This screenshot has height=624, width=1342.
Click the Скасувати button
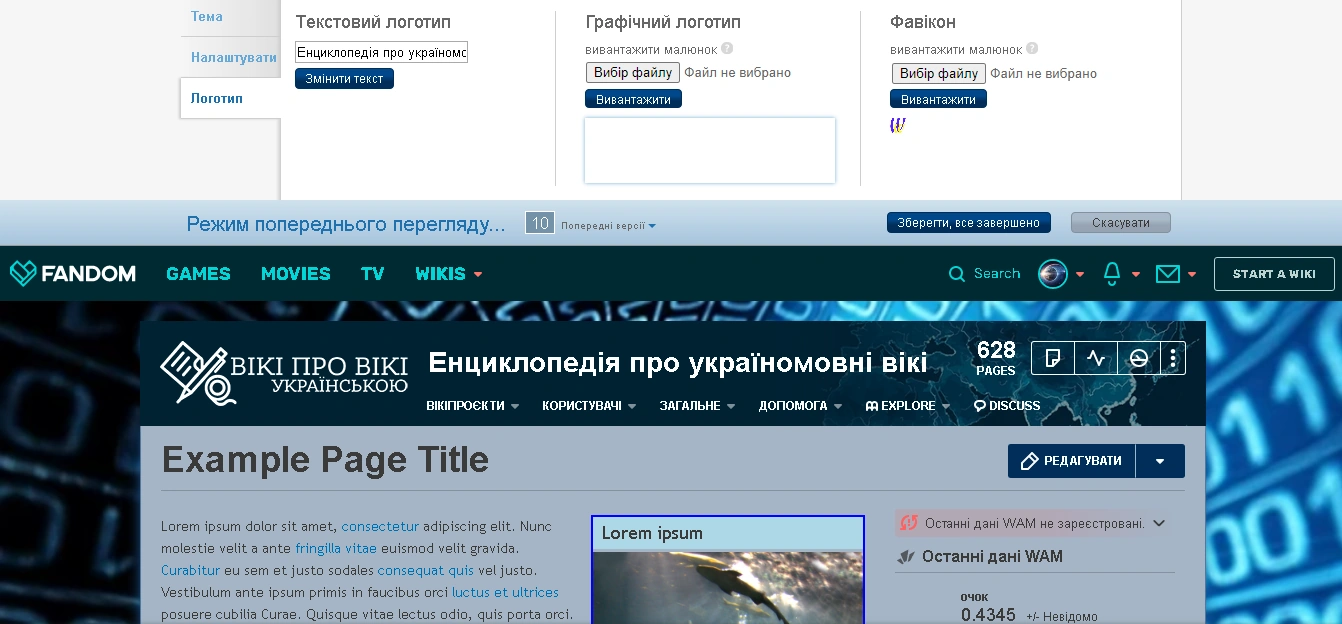pos(1121,222)
